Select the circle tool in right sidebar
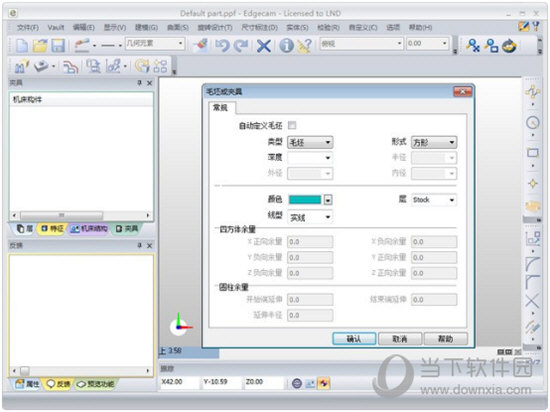 point(533,122)
